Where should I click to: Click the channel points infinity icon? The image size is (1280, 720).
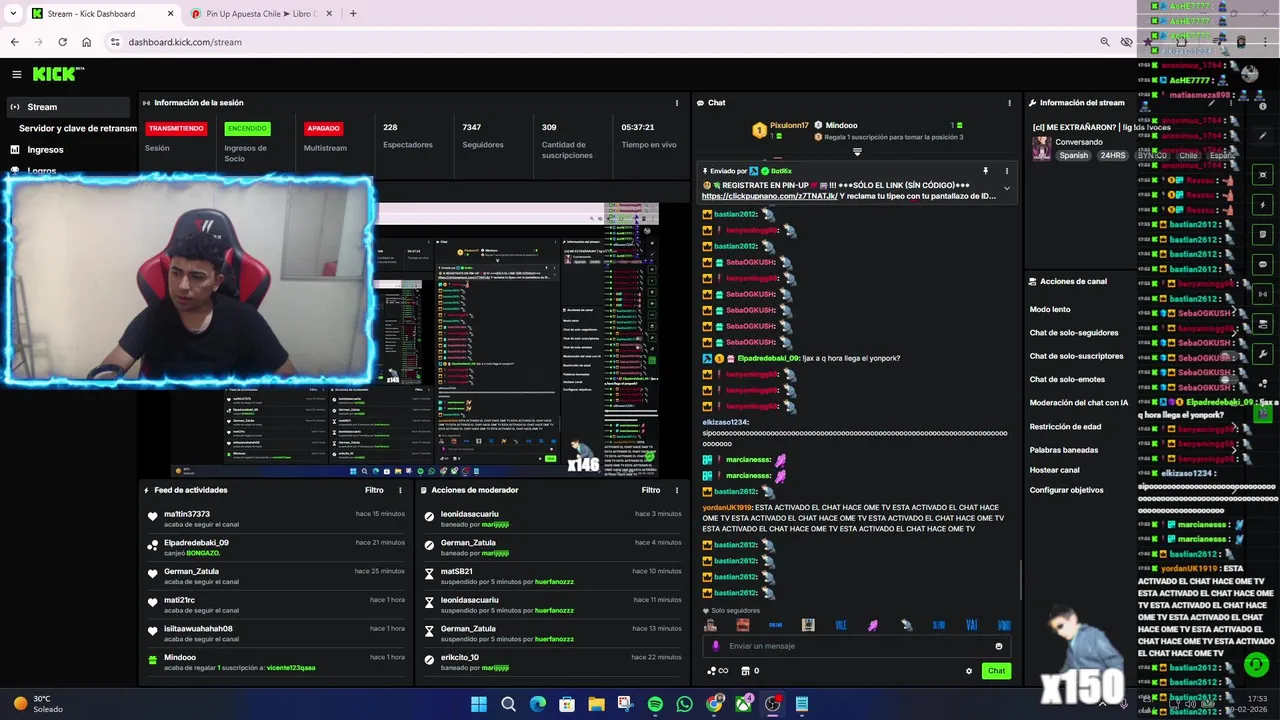click(717, 671)
